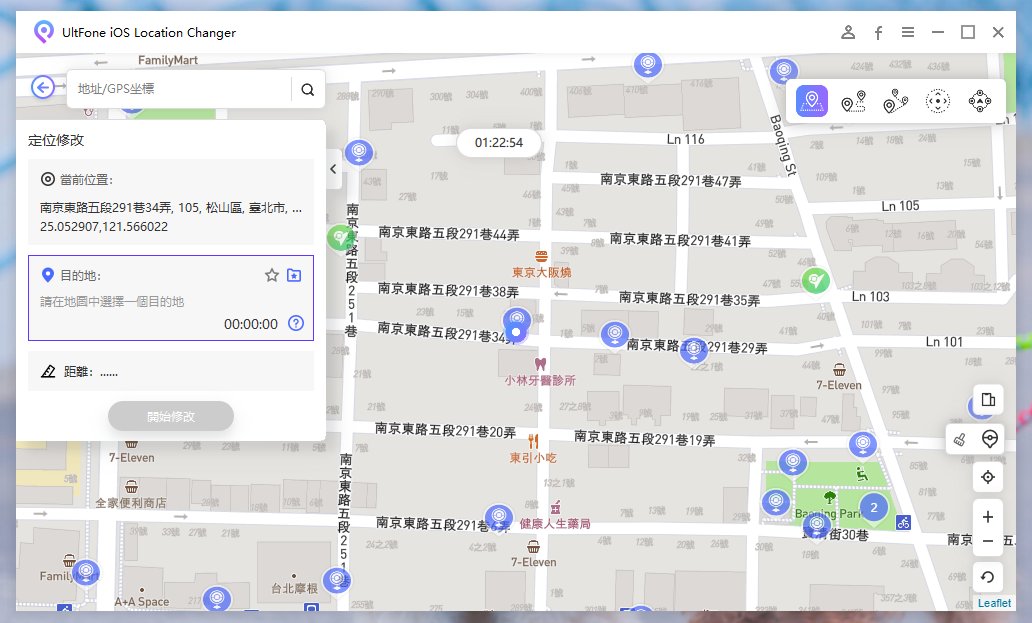Click the Ln 105 street label
Screen dimensions: 1032x623
click(x=900, y=206)
